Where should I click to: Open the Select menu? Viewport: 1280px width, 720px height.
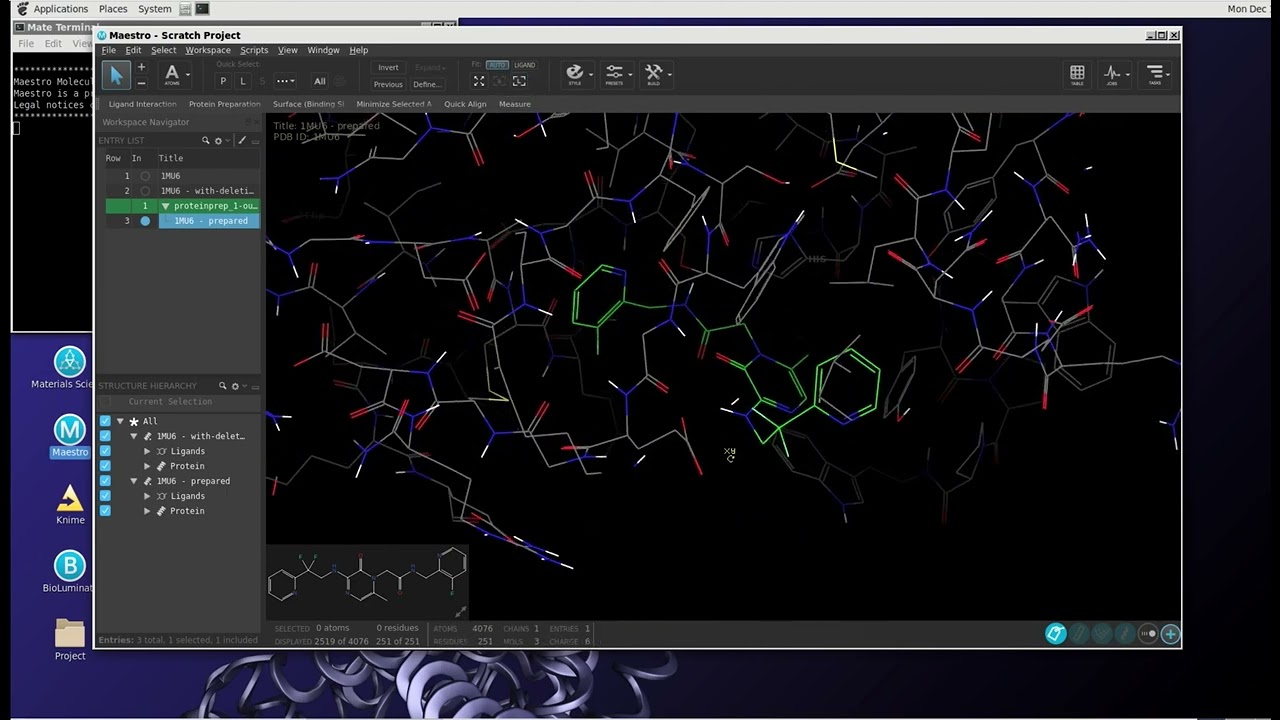(163, 50)
